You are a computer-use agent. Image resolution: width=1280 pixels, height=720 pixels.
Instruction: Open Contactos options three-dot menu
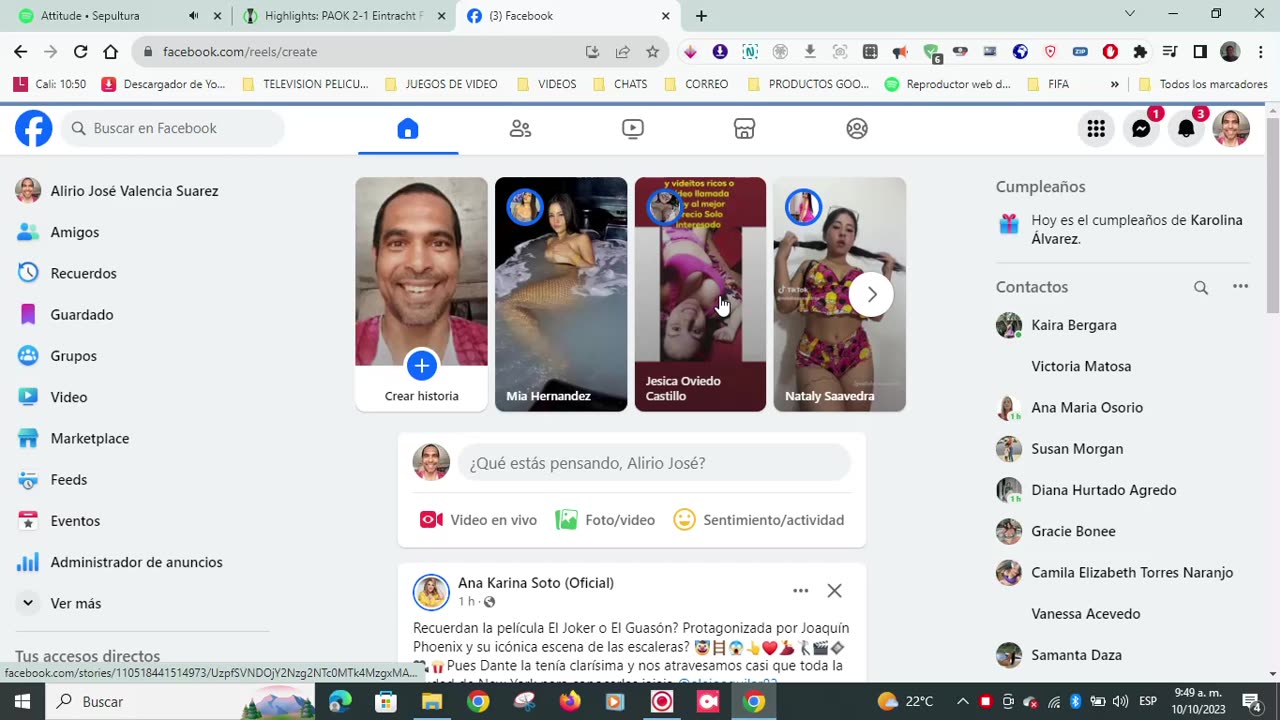click(1240, 287)
